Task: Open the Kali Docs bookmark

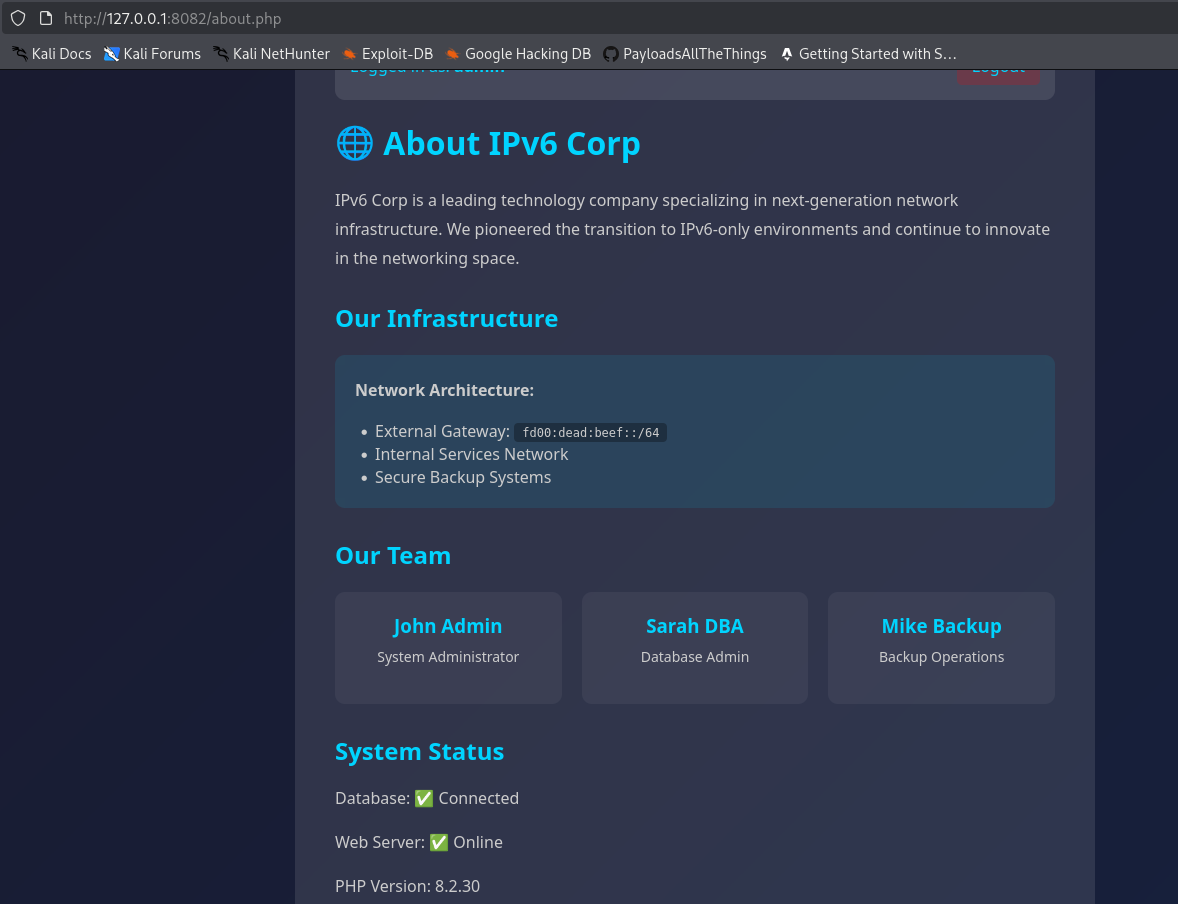Action: 52,54
